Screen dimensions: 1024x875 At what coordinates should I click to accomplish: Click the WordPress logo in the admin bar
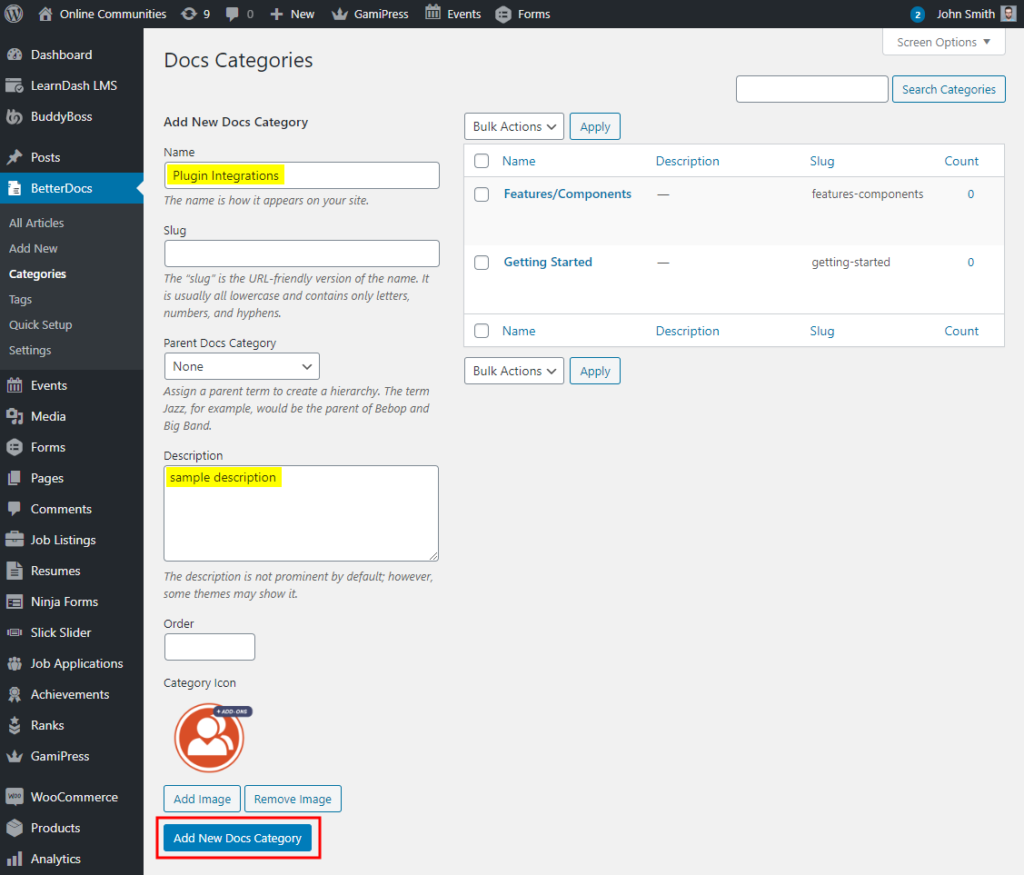click(x=13, y=13)
